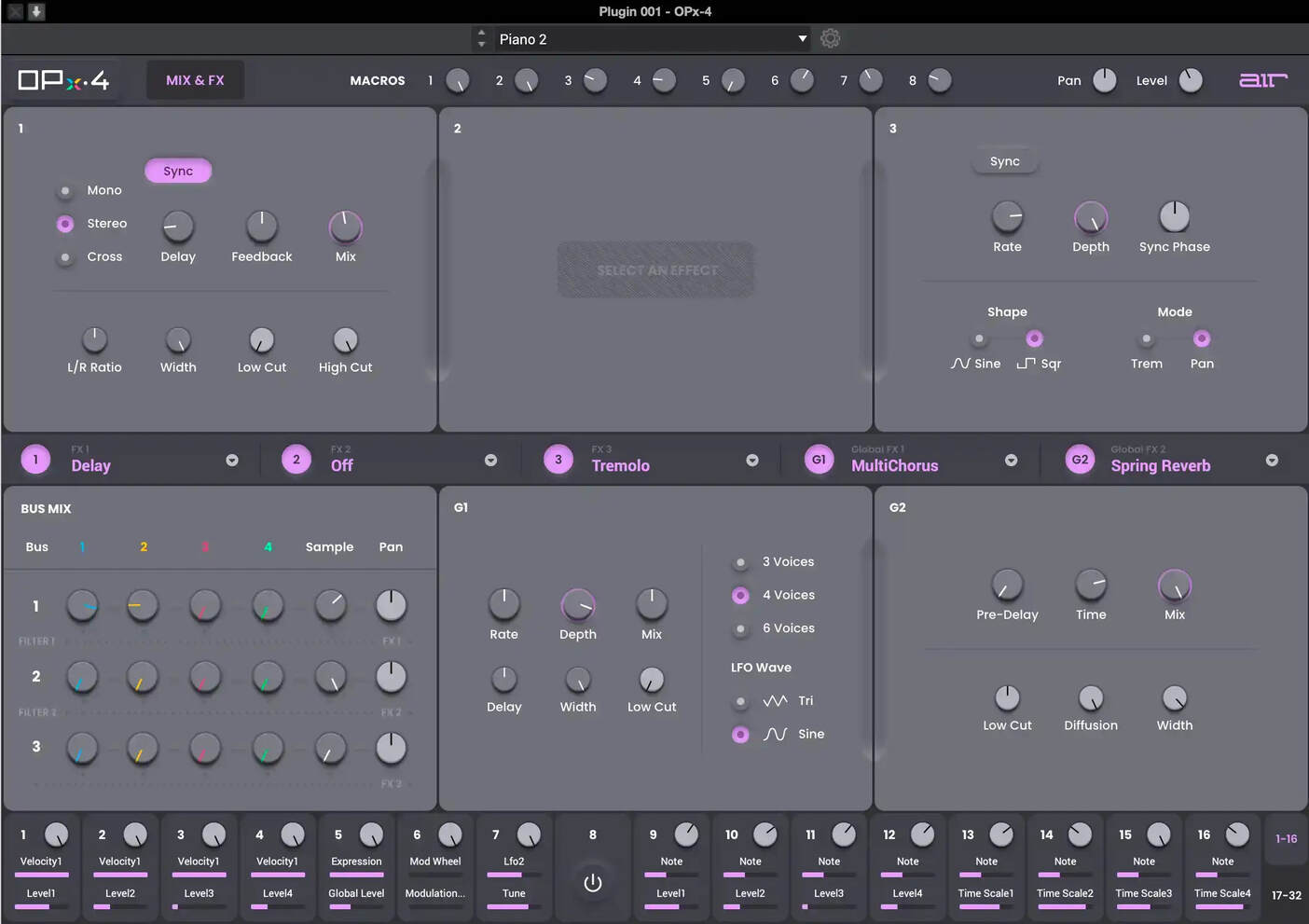Toggle Sync in the Delay effect panel
The image size is (1309, 924).
coord(178,171)
